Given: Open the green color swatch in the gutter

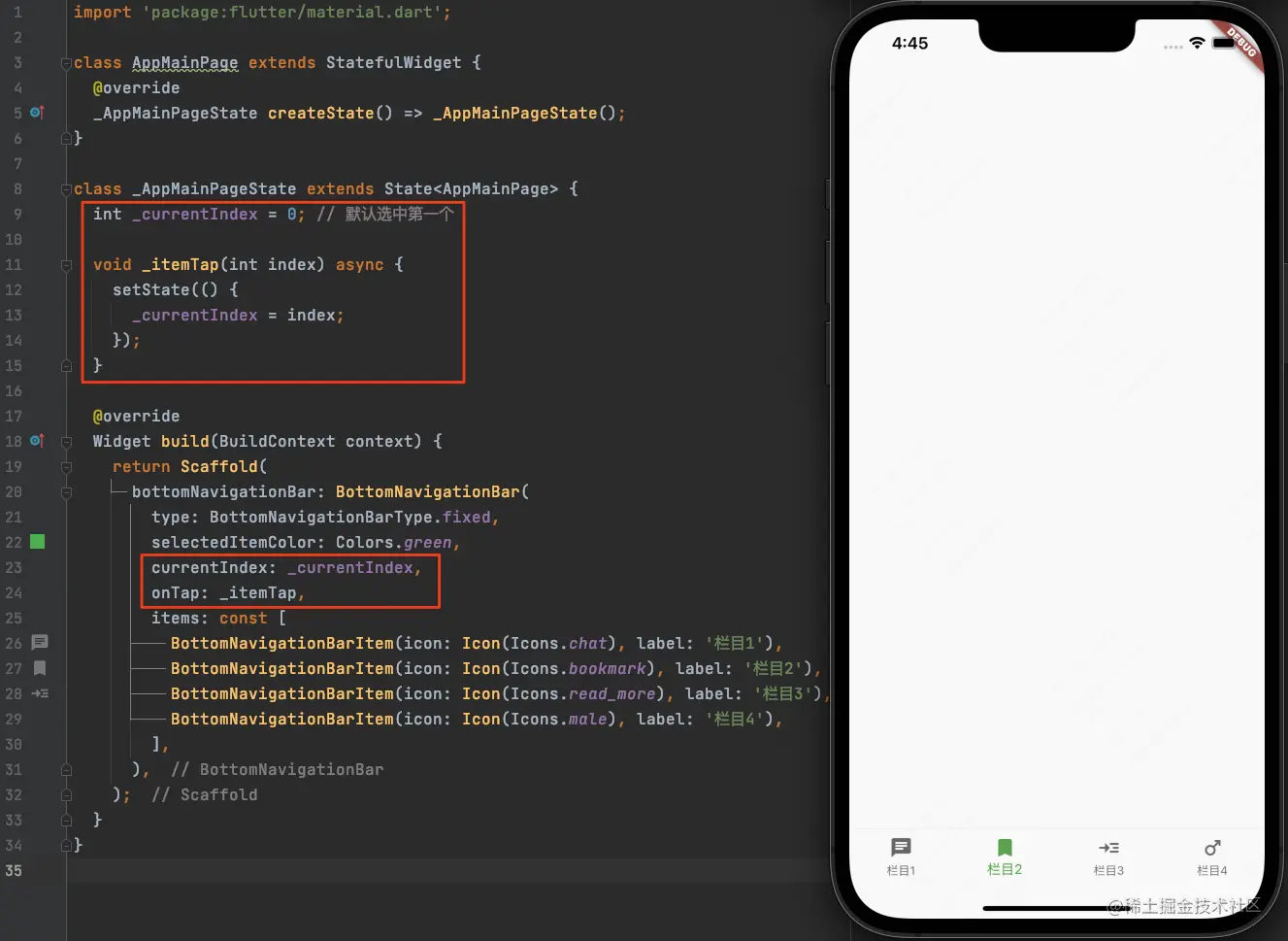Looking at the screenshot, I should (38, 542).
